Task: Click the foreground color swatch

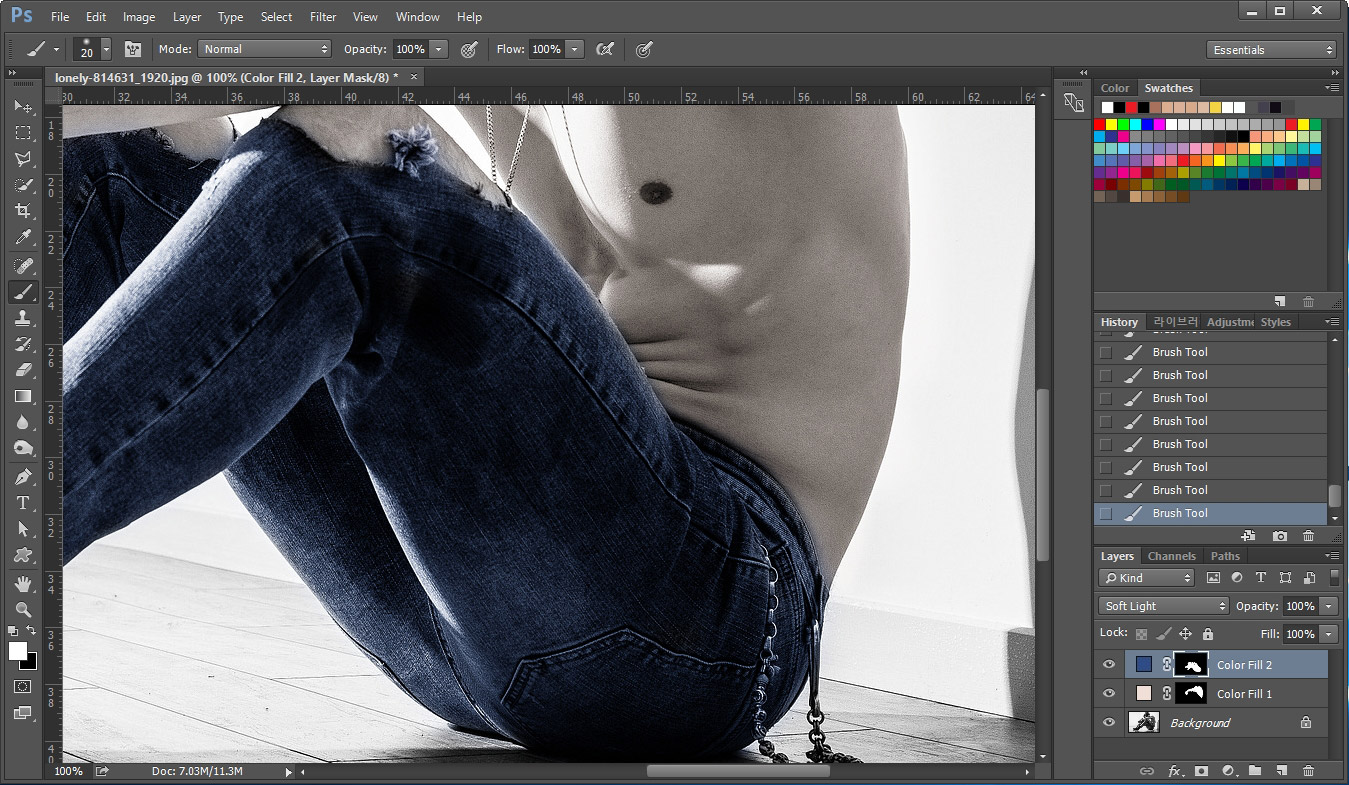Action: pyautogui.click(x=18, y=651)
